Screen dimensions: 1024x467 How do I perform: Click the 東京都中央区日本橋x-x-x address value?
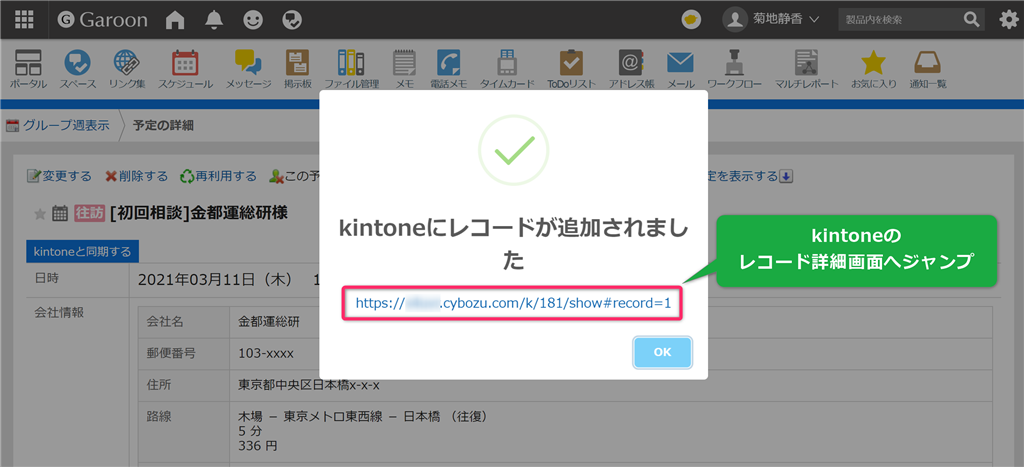coord(309,385)
